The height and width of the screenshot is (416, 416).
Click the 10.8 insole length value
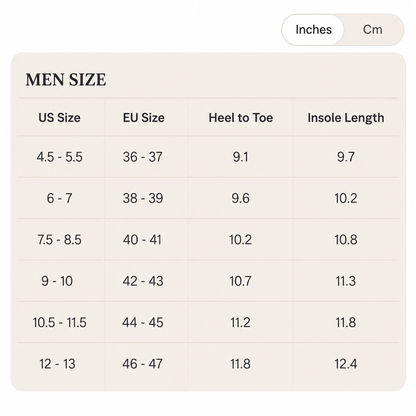pyautogui.click(x=346, y=240)
